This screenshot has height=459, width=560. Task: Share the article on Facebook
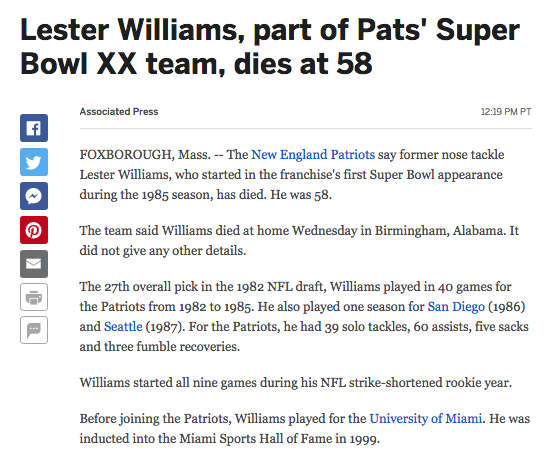pyautogui.click(x=34, y=128)
